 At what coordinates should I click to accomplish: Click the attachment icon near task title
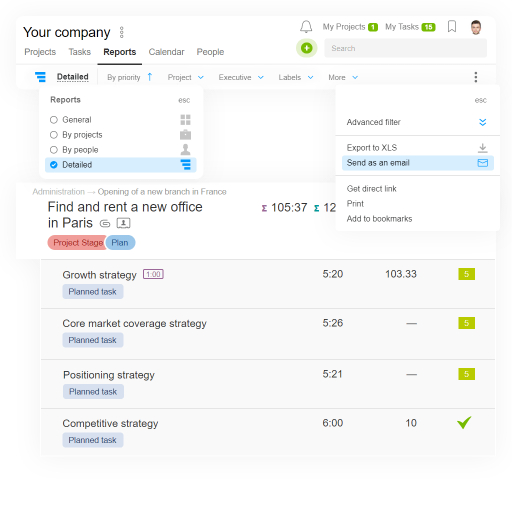coord(105,223)
